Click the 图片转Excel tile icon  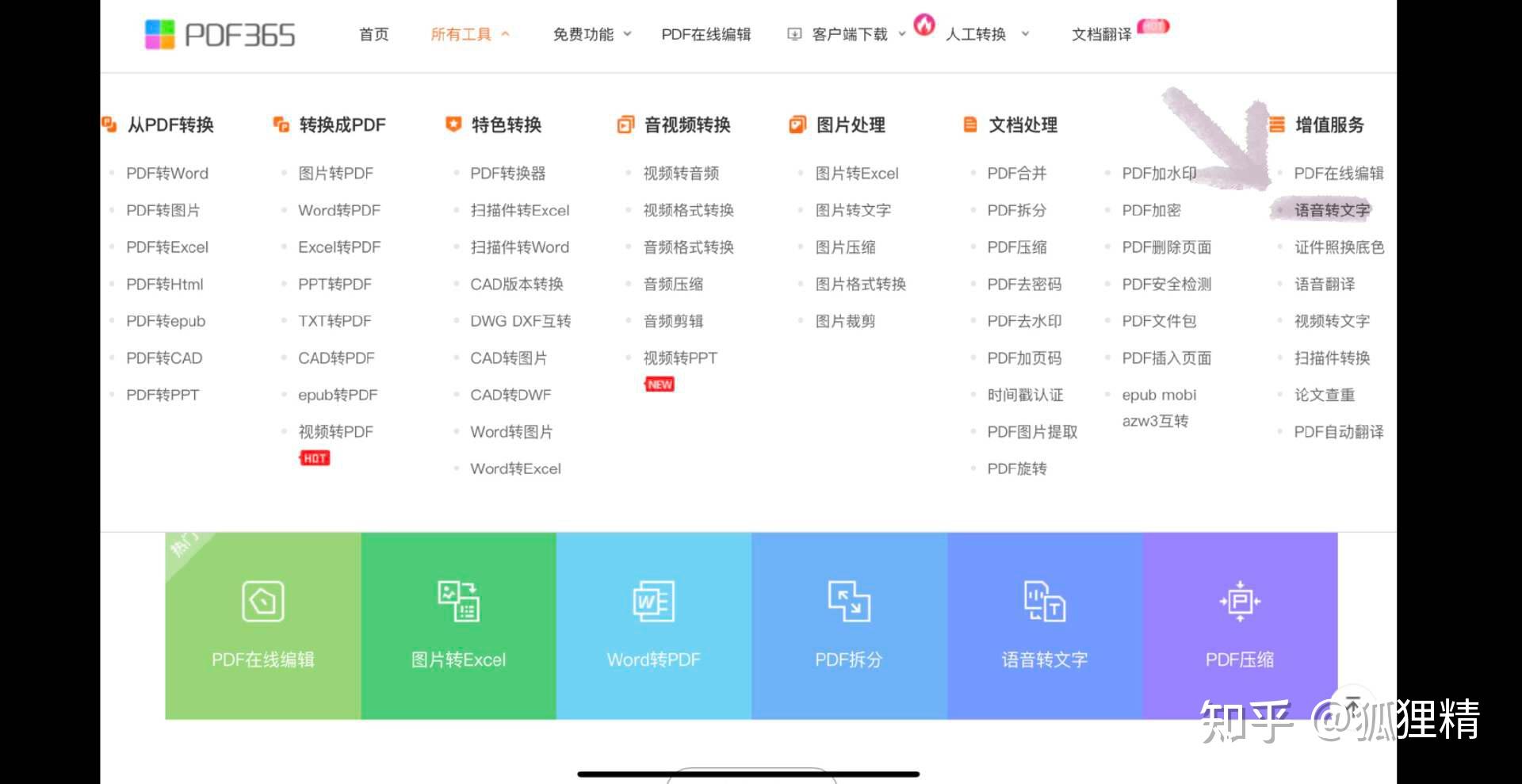click(x=459, y=602)
